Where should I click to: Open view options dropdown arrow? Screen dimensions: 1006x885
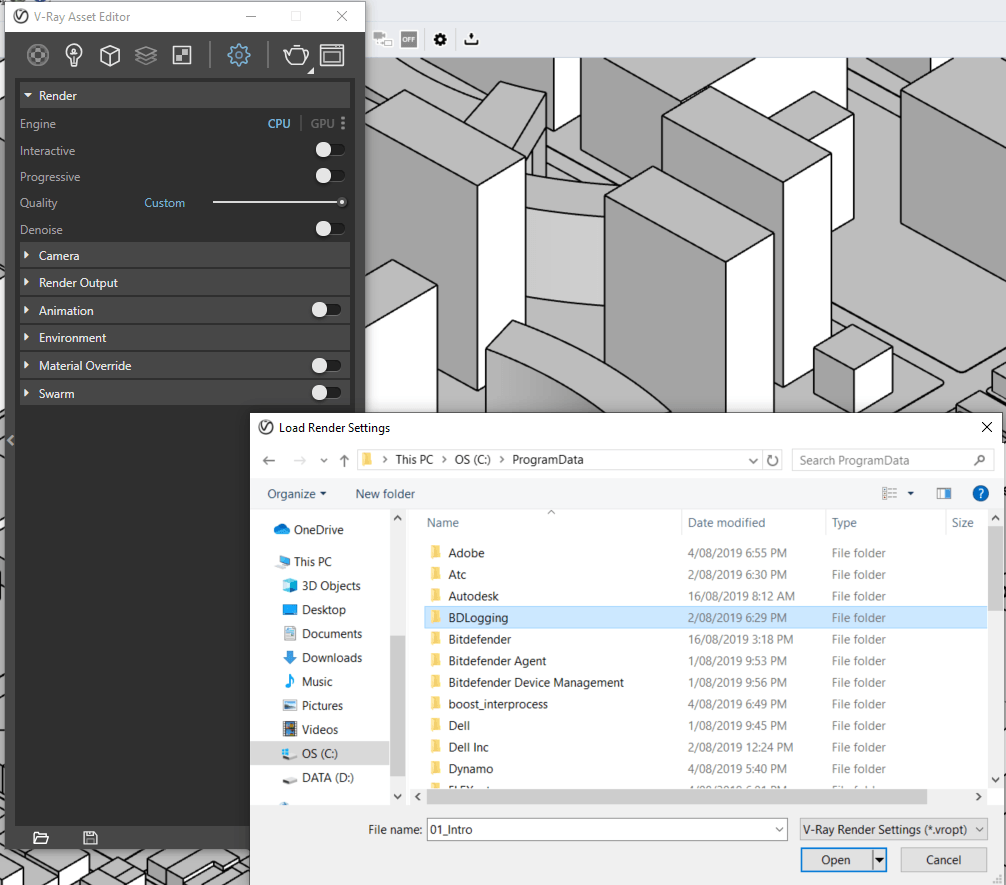(x=910, y=493)
